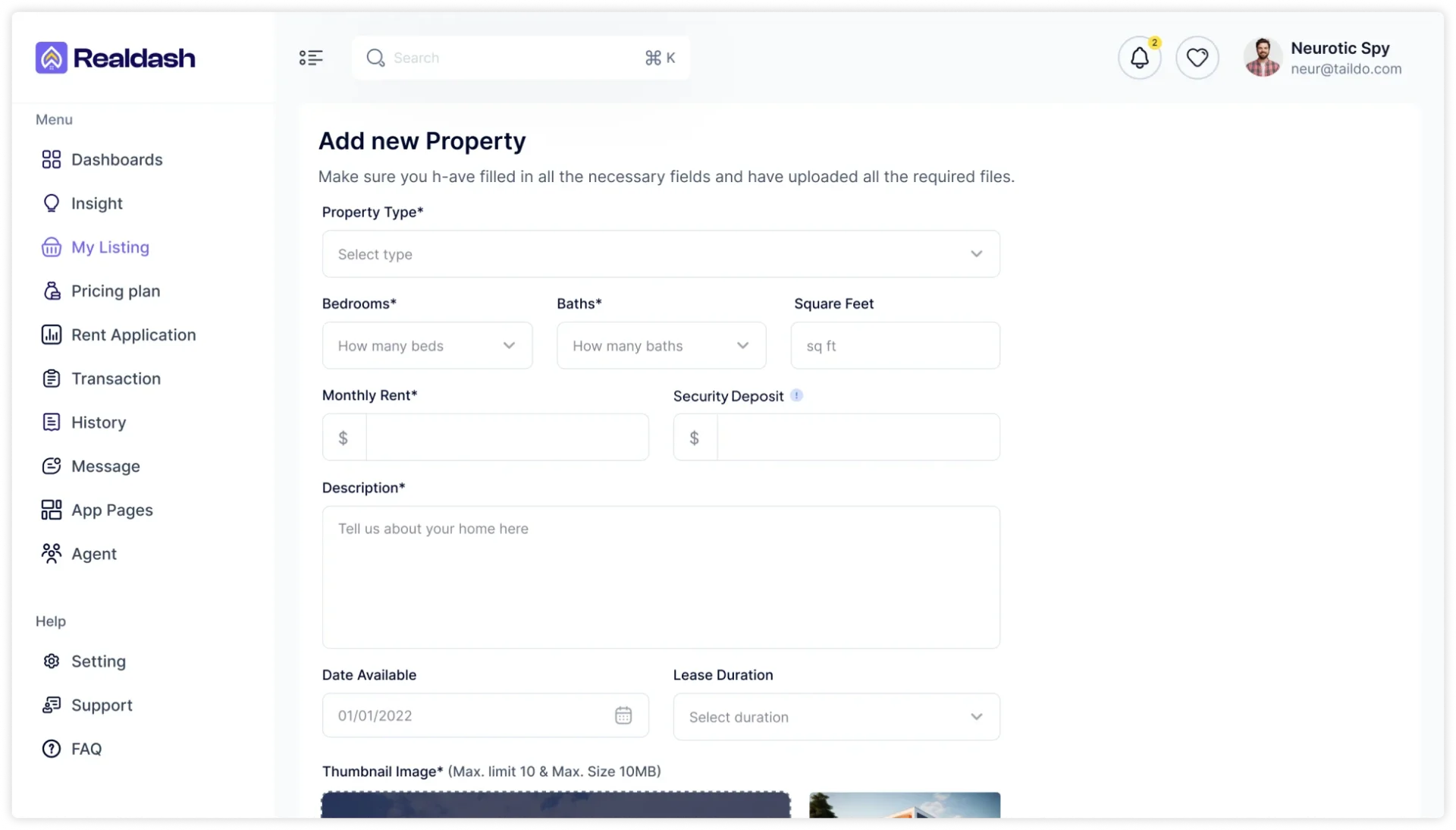Open Message menu item
The image size is (1456, 830).
(x=91, y=467)
